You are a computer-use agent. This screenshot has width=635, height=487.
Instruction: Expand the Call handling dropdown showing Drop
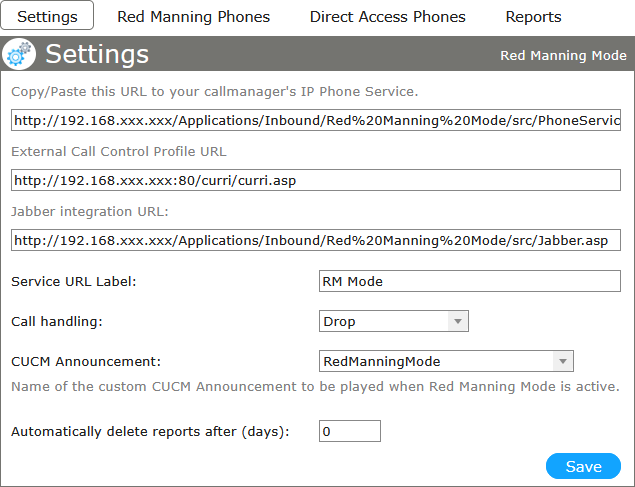pos(393,322)
